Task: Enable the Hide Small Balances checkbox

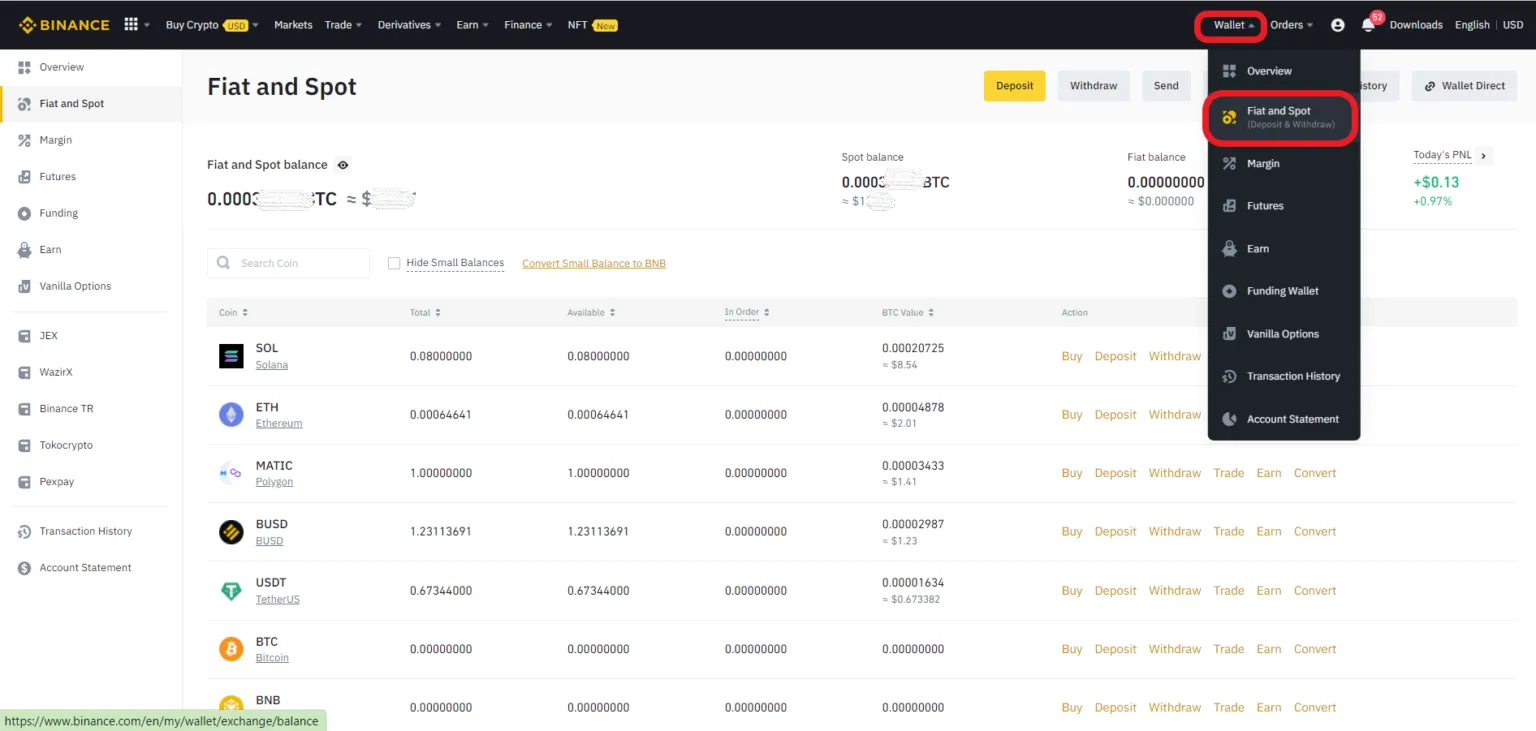Action: pos(394,263)
